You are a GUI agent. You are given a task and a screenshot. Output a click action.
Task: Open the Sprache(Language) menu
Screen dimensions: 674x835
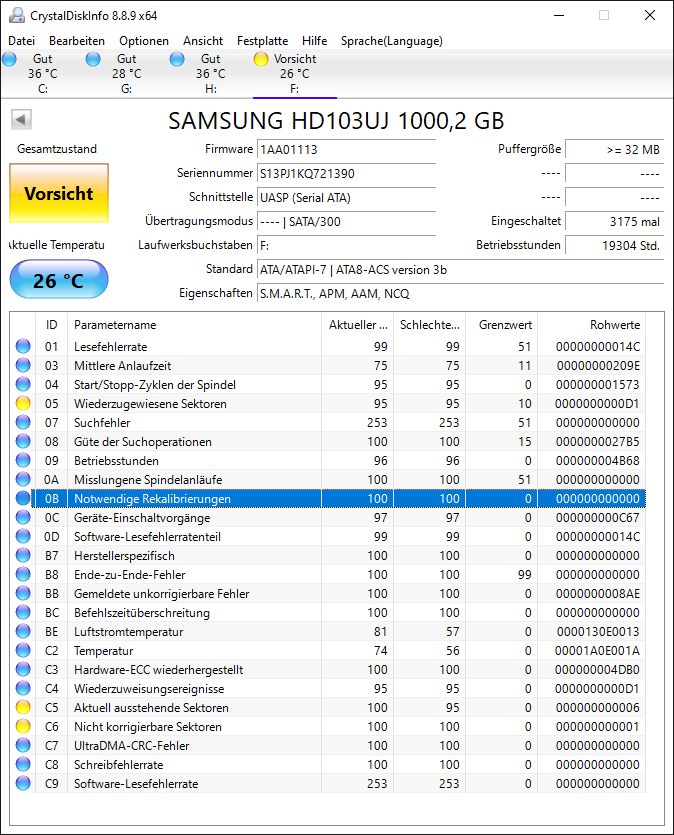coord(392,41)
